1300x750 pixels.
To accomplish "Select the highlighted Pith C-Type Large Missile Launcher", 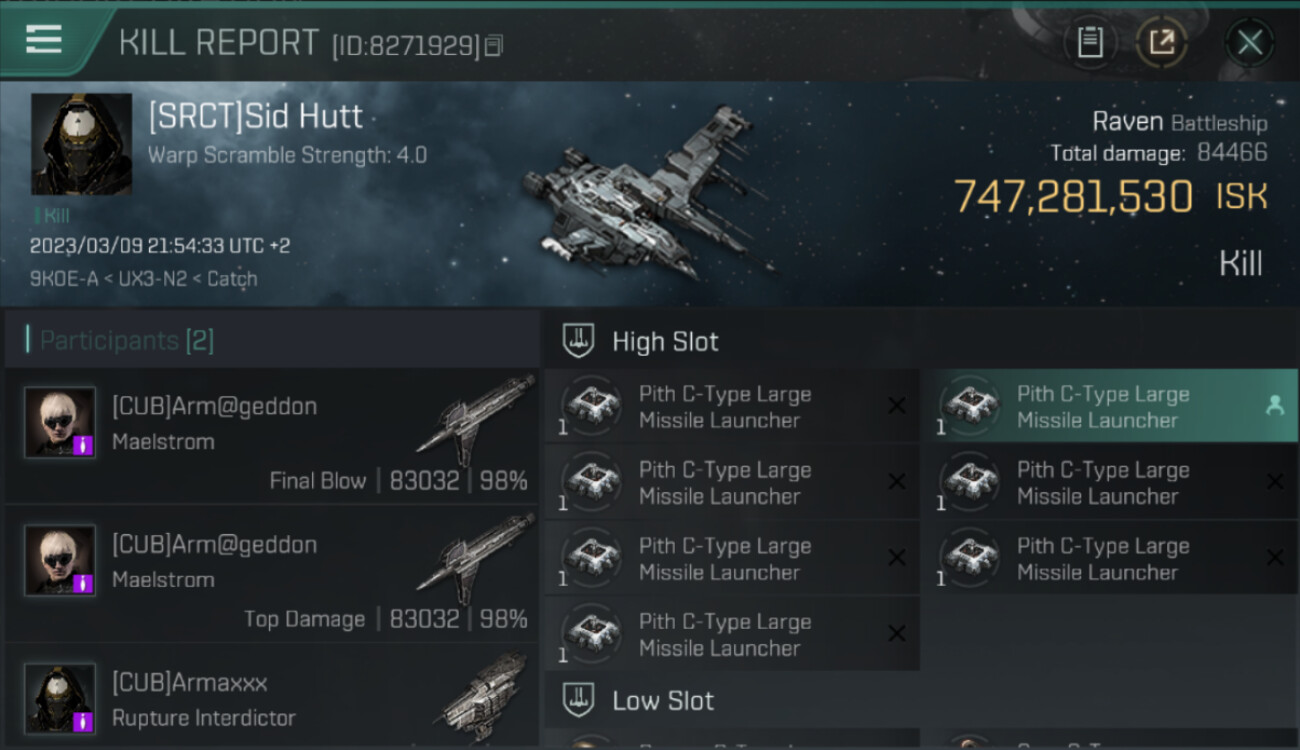I will pyautogui.click(x=1100, y=407).
